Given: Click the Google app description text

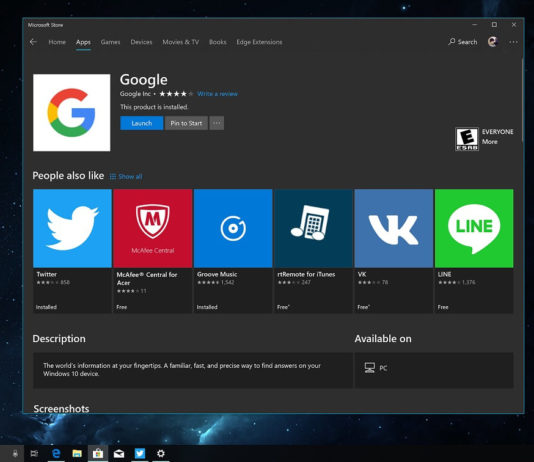Looking at the screenshot, I should [182, 369].
